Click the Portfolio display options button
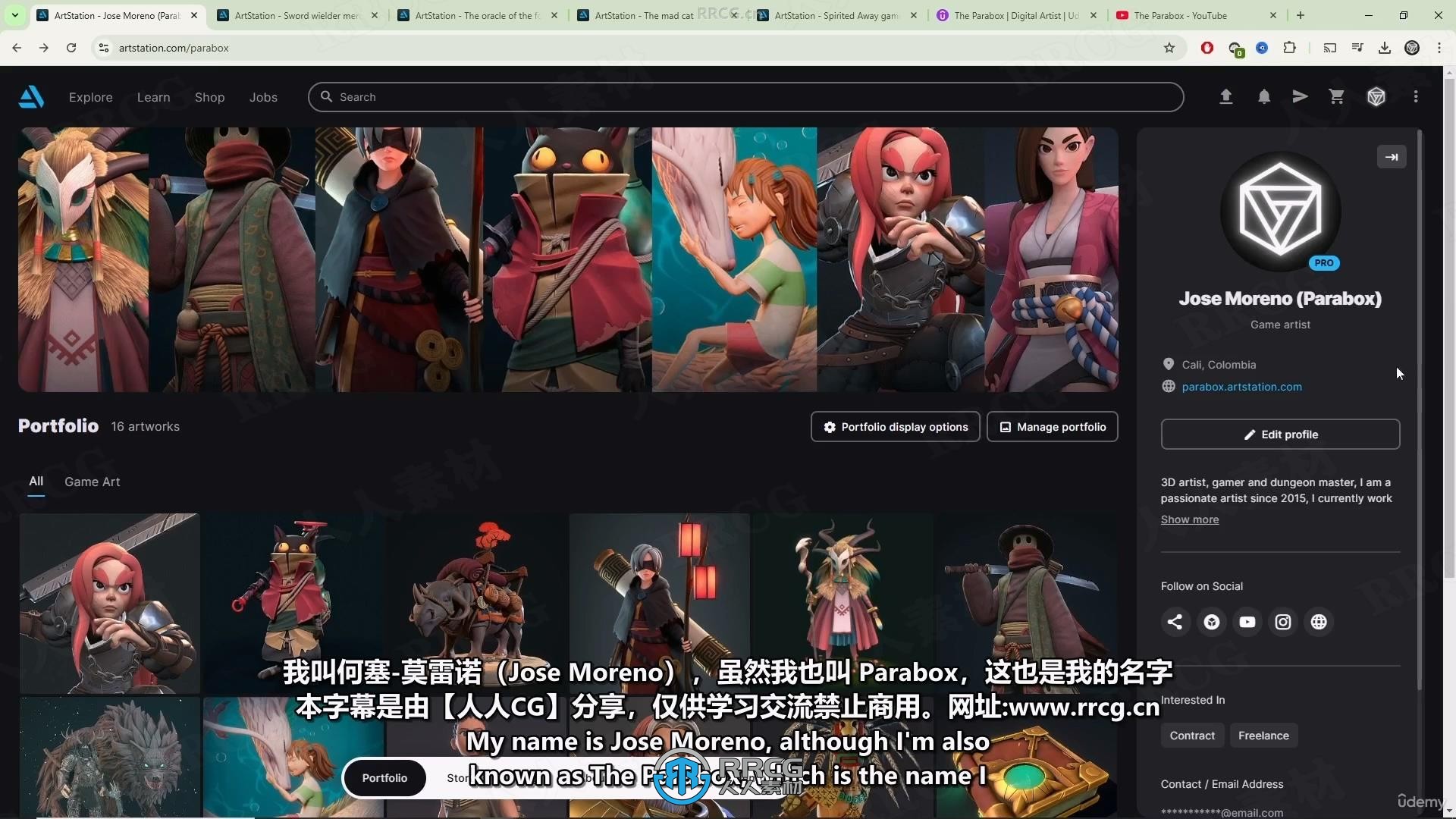The height and width of the screenshot is (819, 1456). point(895,426)
